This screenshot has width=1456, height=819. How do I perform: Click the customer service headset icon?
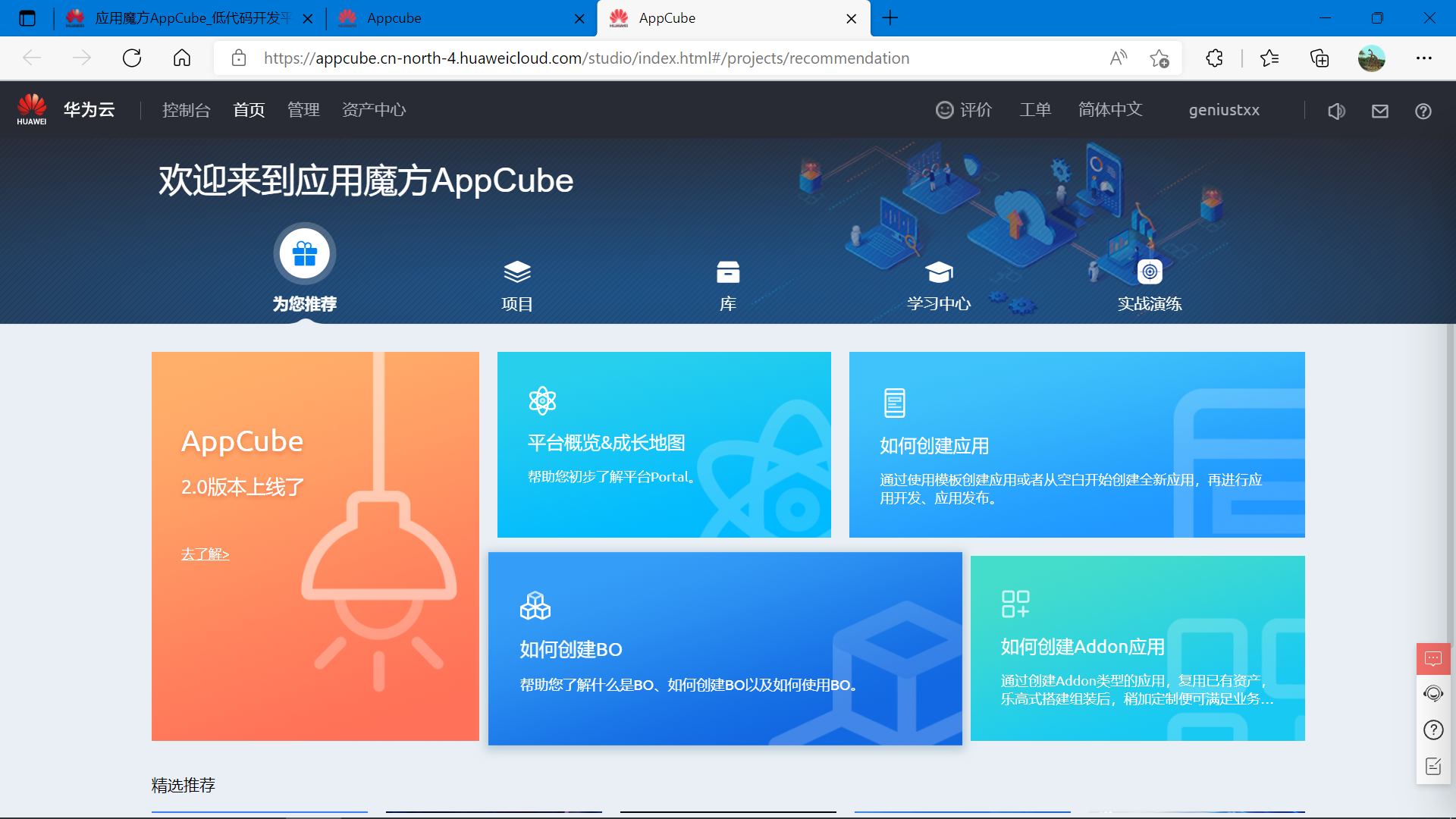1433,693
